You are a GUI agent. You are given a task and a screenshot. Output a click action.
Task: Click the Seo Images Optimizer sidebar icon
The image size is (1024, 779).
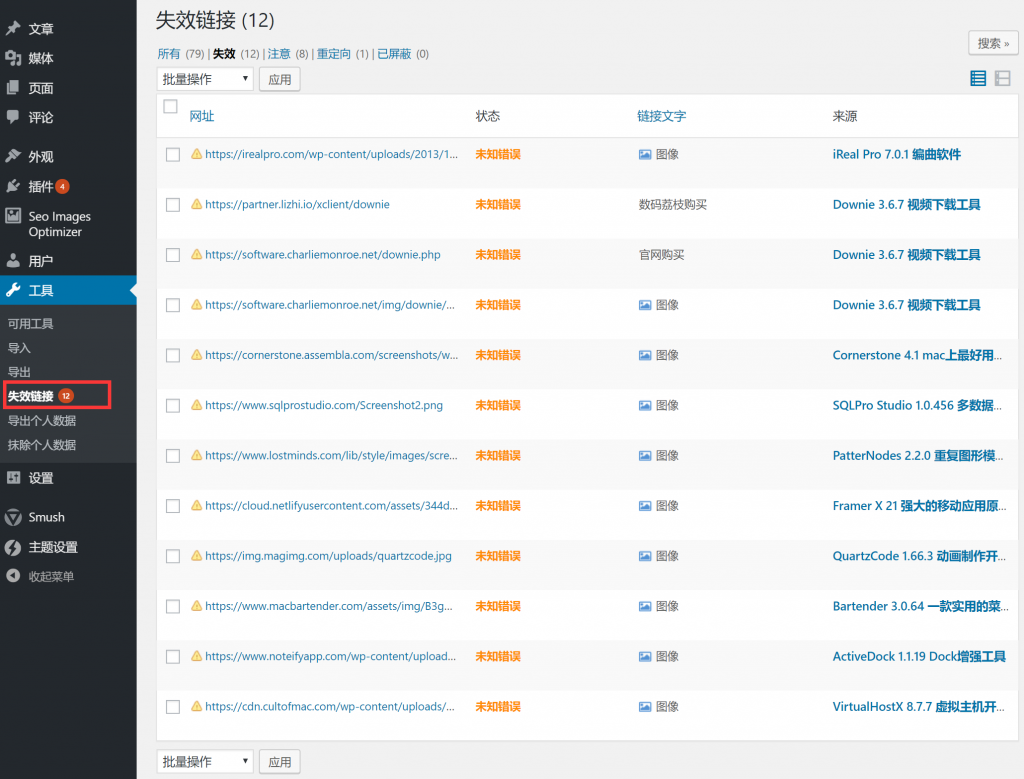(x=13, y=215)
